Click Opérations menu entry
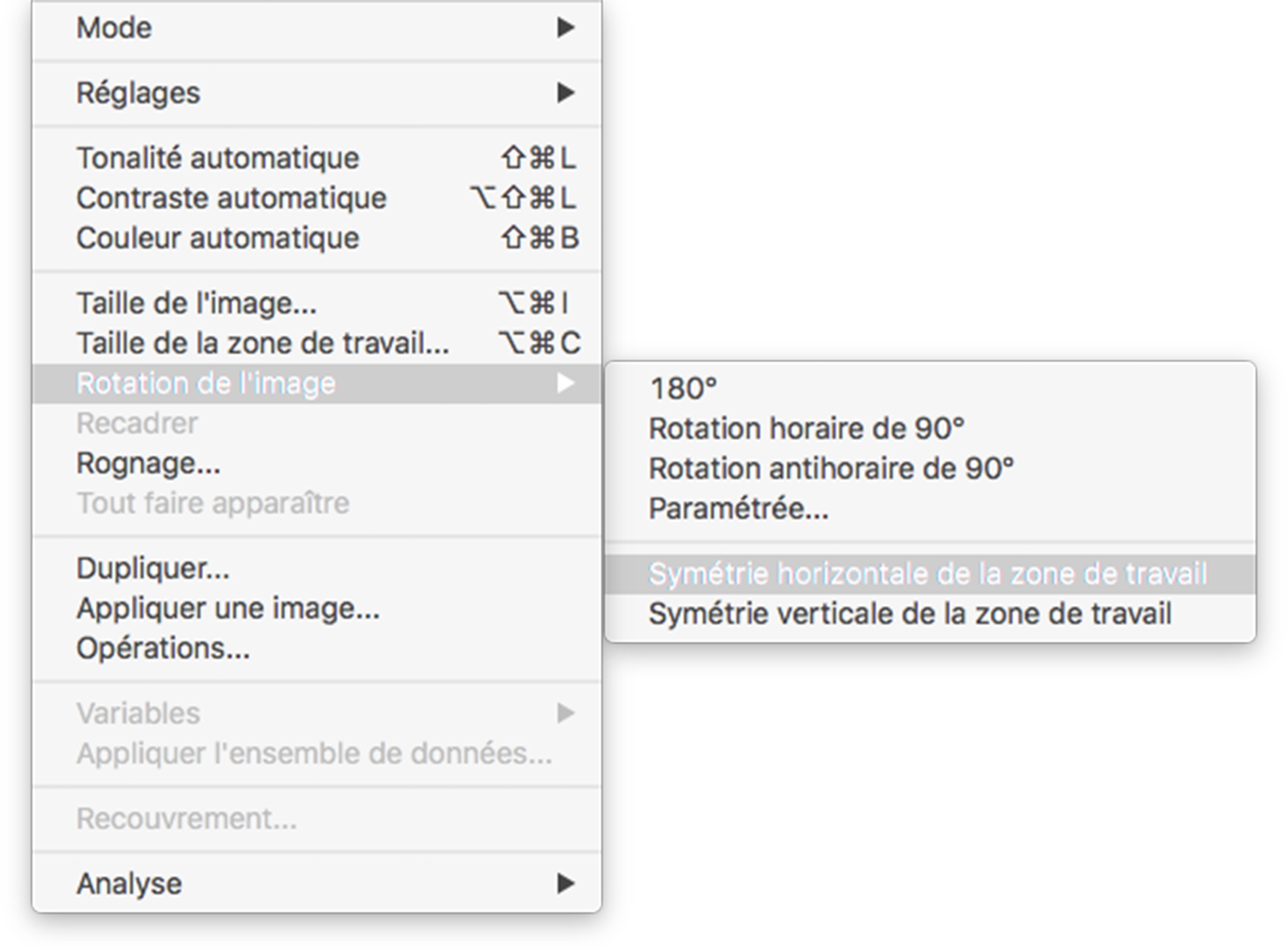1288x951 pixels. pyautogui.click(x=163, y=649)
